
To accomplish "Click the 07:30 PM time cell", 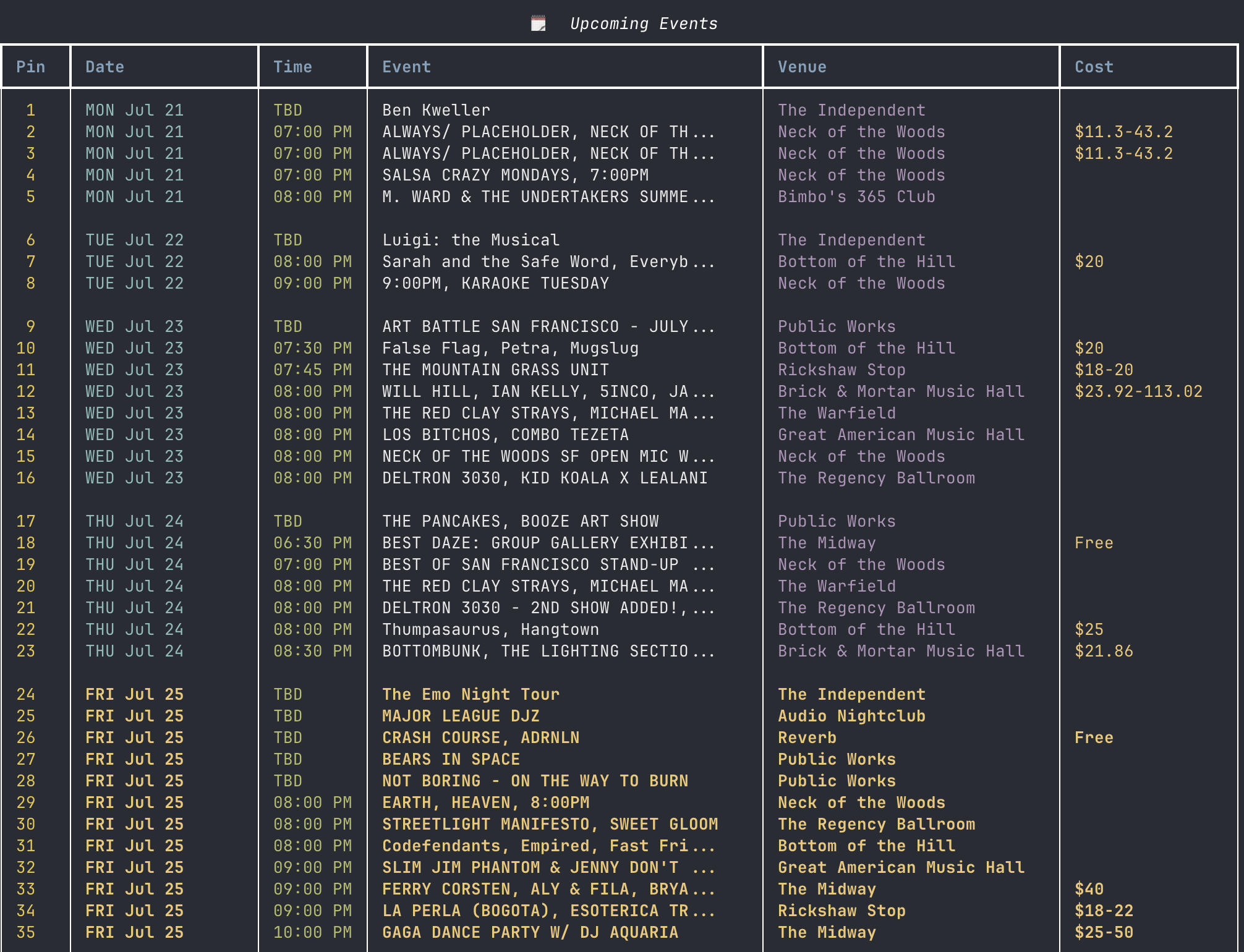I will 312,348.
